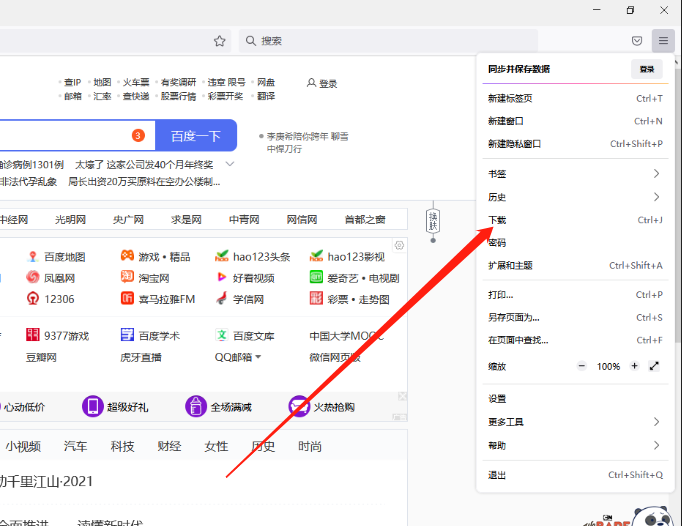Click the orange 3 badge in the search box
The image size is (682, 526).
[x=138, y=136]
